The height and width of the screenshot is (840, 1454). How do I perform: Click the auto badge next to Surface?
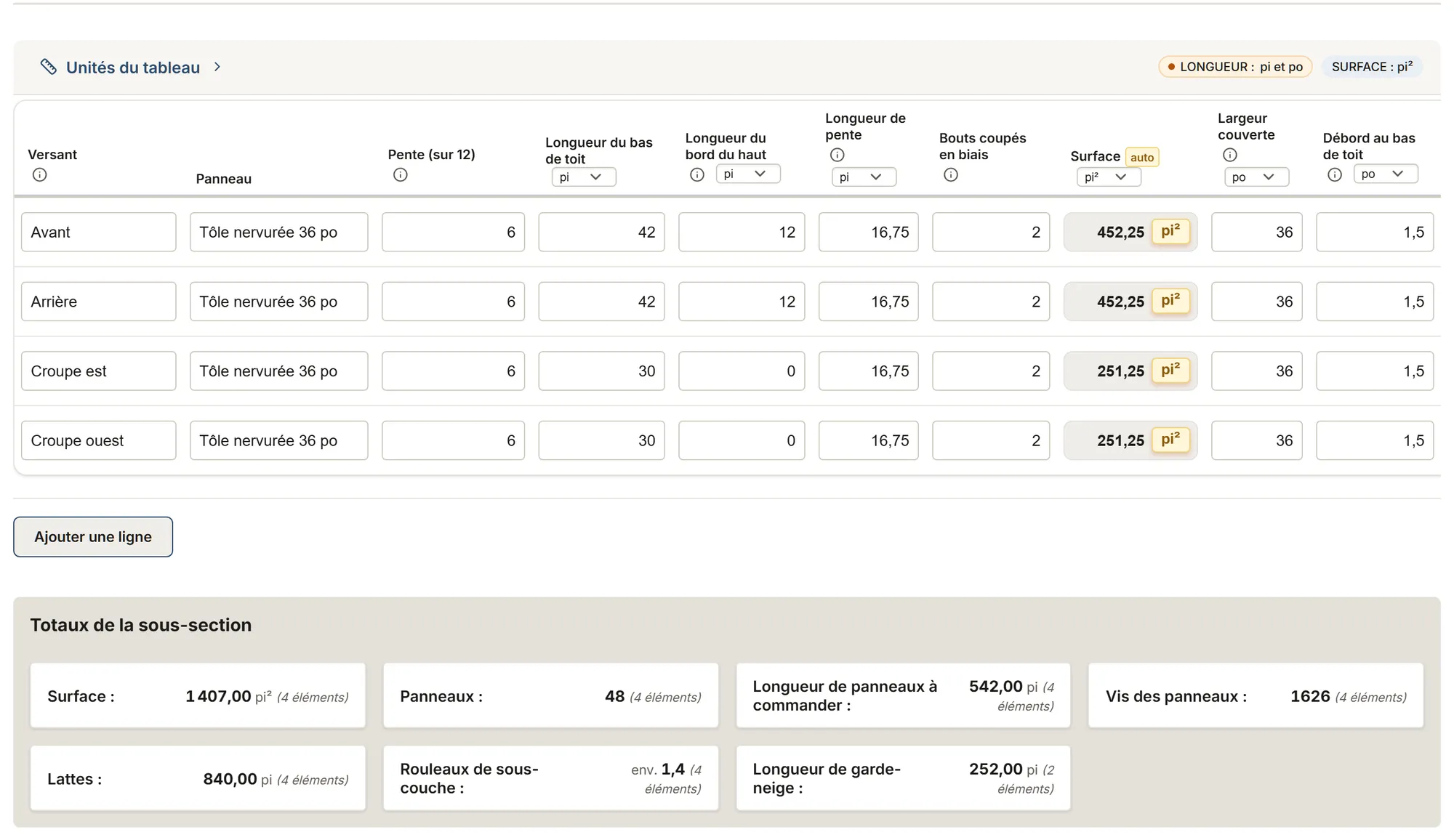coord(1142,157)
